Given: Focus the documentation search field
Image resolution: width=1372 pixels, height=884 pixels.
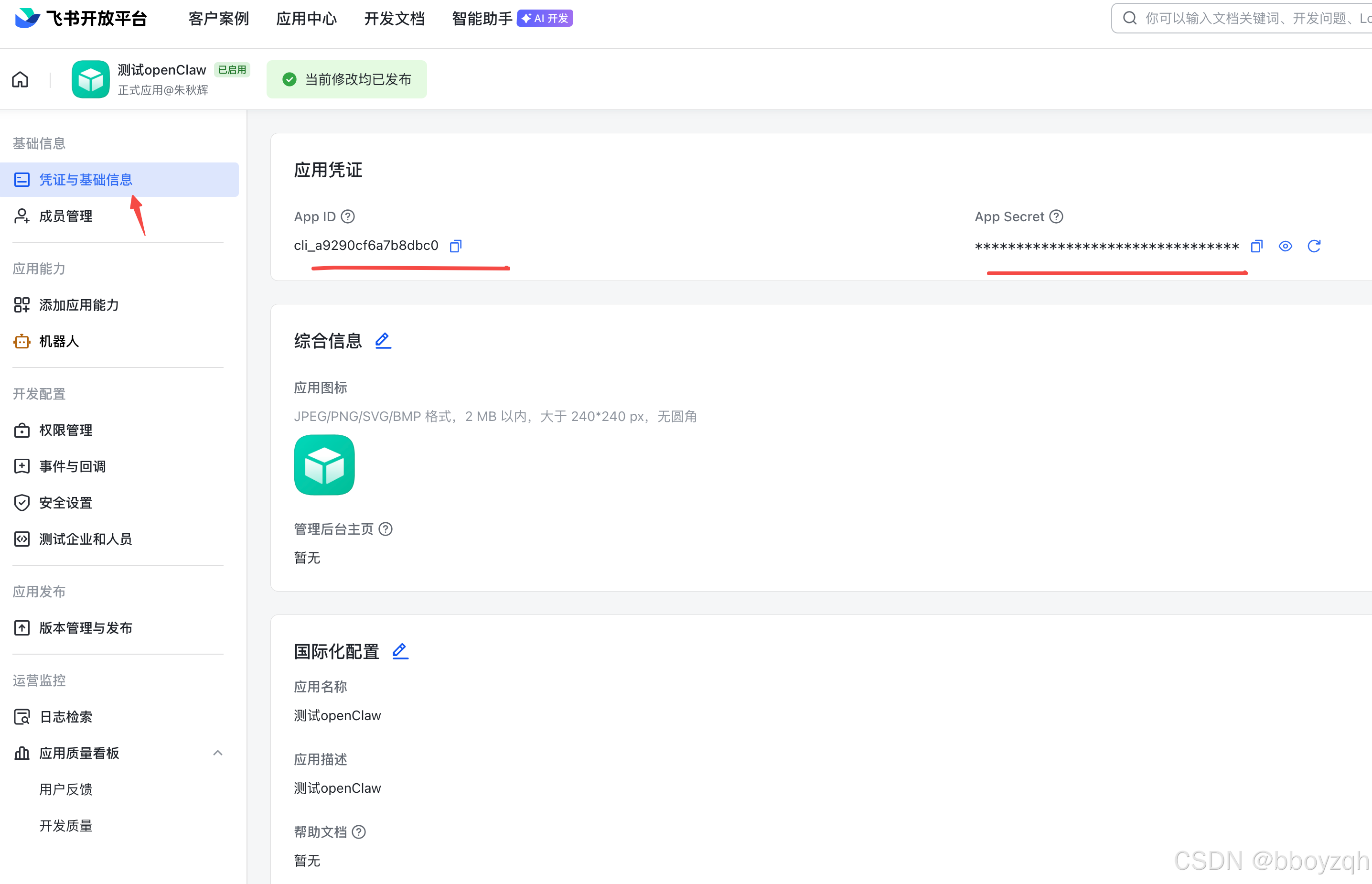Looking at the screenshot, I should click(x=1251, y=18).
